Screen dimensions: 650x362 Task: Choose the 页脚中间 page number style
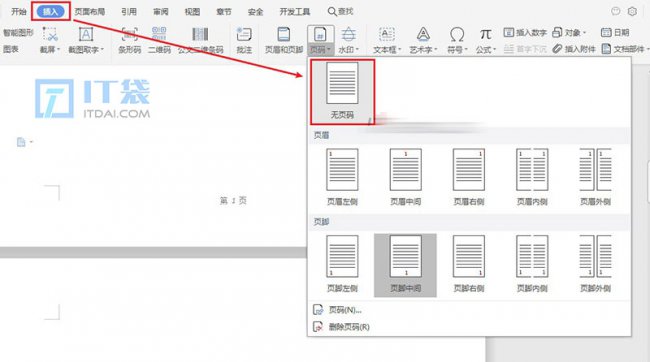point(405,265)
